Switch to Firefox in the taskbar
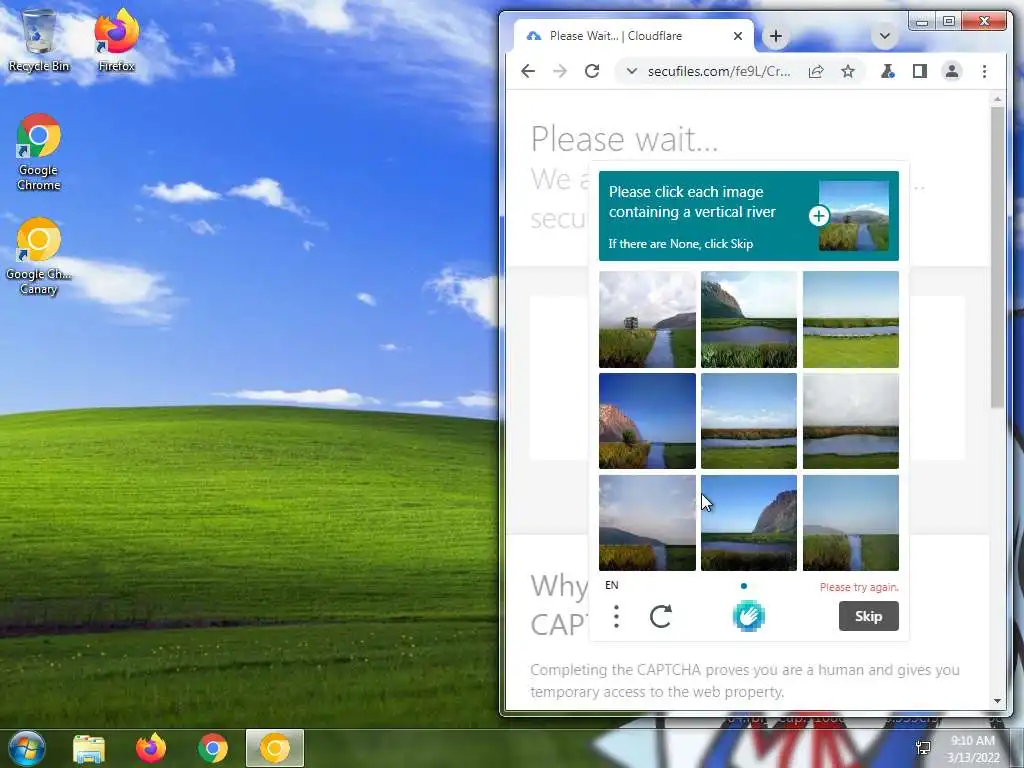The width and height of the screenshot is (1024, 768). [151, 748]
